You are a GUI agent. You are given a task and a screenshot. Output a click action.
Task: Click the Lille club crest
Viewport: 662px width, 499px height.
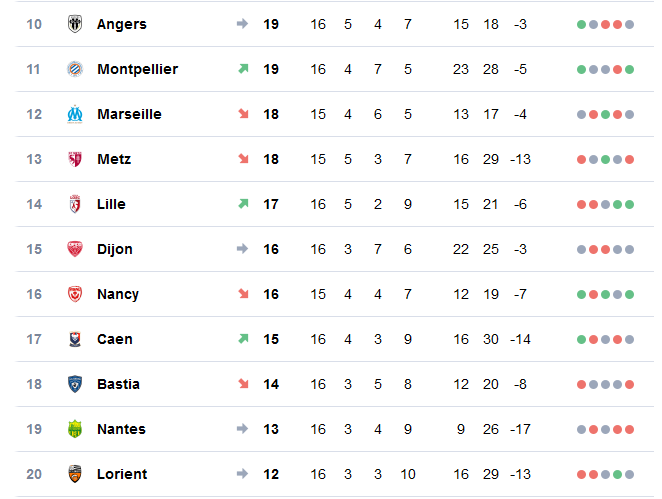pos(75,204)
